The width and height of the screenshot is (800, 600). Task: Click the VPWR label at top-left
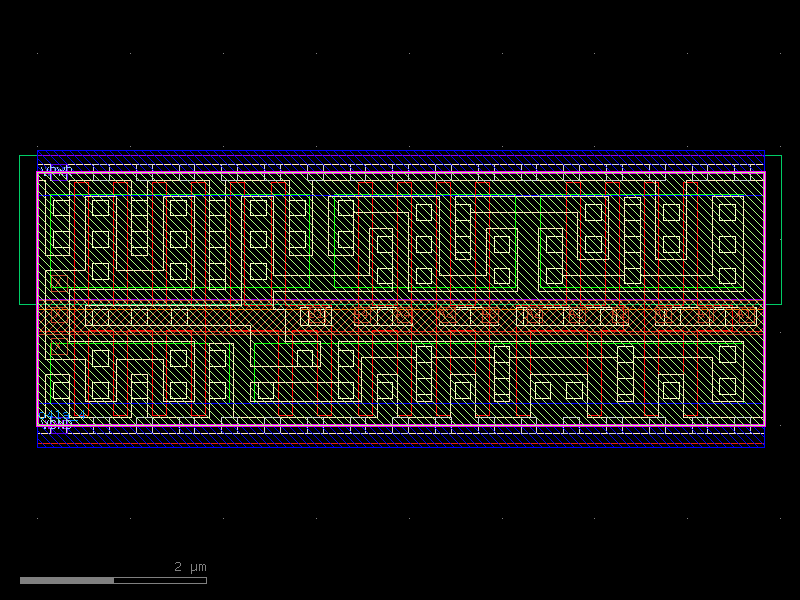(56, 168)
